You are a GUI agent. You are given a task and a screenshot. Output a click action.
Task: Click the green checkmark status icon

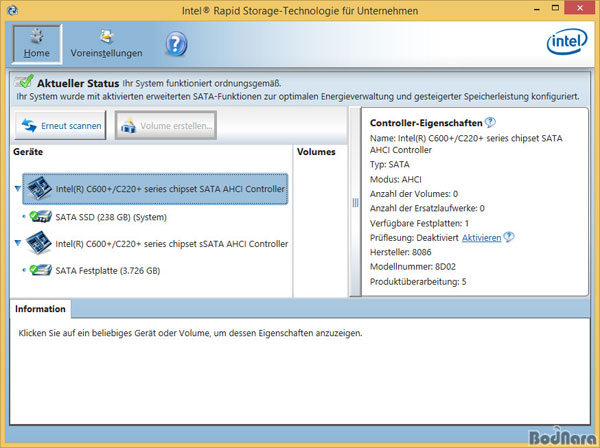point(24,82)
